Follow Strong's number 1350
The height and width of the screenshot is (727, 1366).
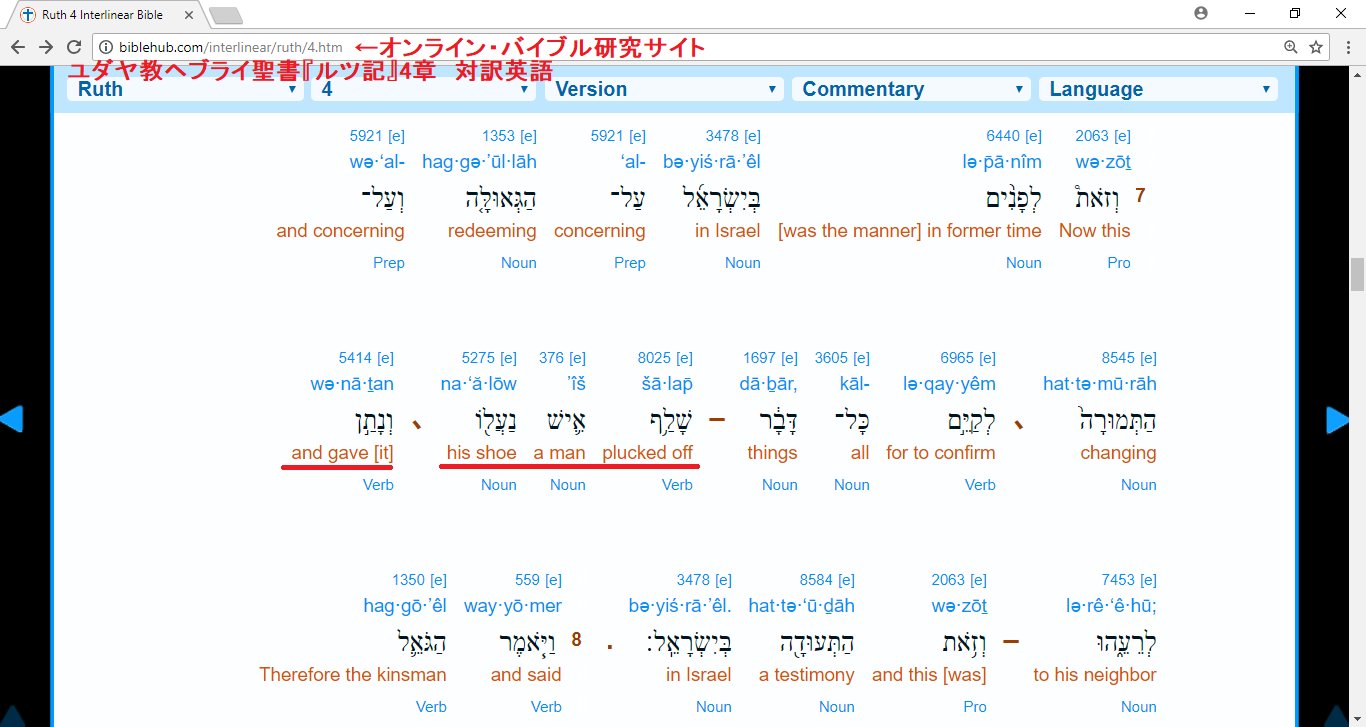408,580
